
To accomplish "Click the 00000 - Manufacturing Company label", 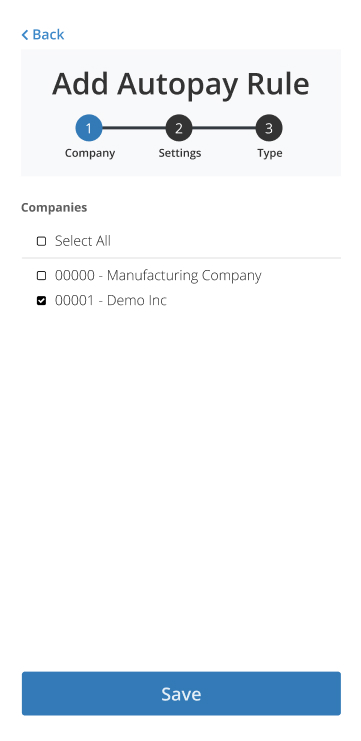I will pos(158,276).
